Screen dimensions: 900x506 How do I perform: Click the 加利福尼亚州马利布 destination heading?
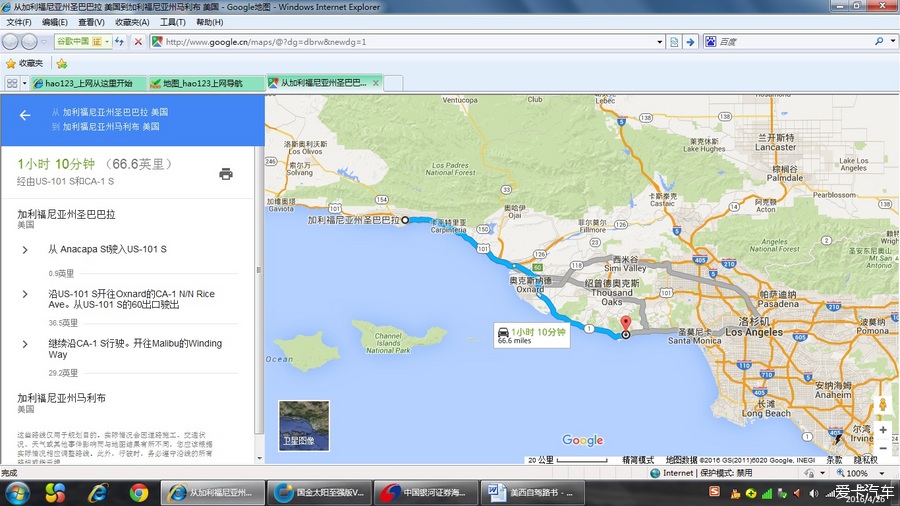click(x=61, y=398)
